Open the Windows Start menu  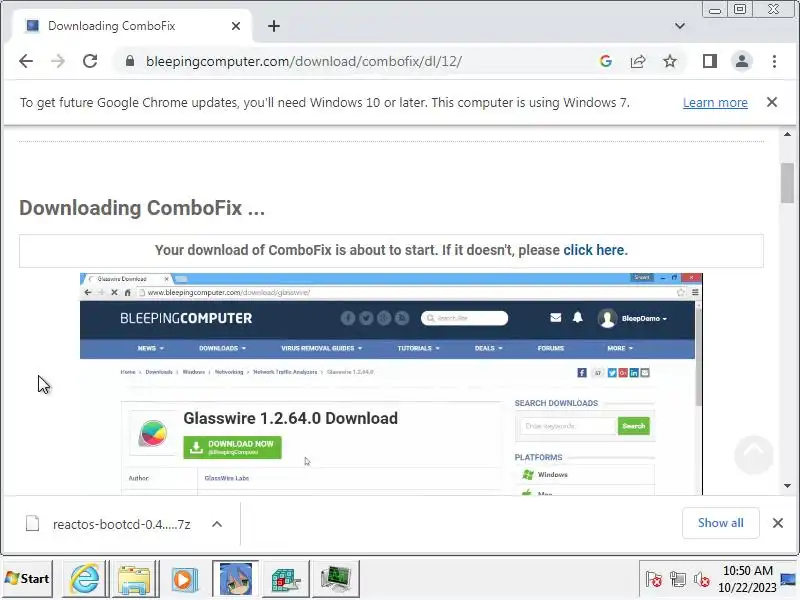coord(28,579)
